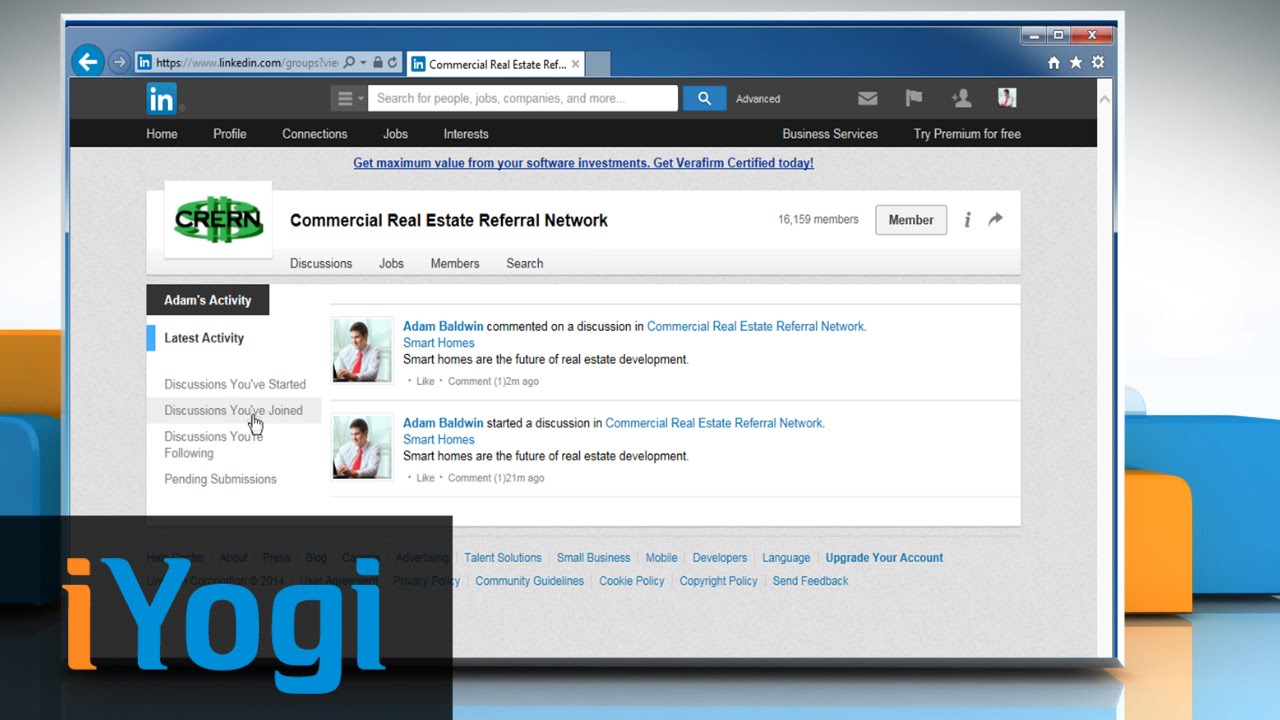1280x720 pixels.
Task: Switch to the group Search tab
Action: (x=524, y=264)
